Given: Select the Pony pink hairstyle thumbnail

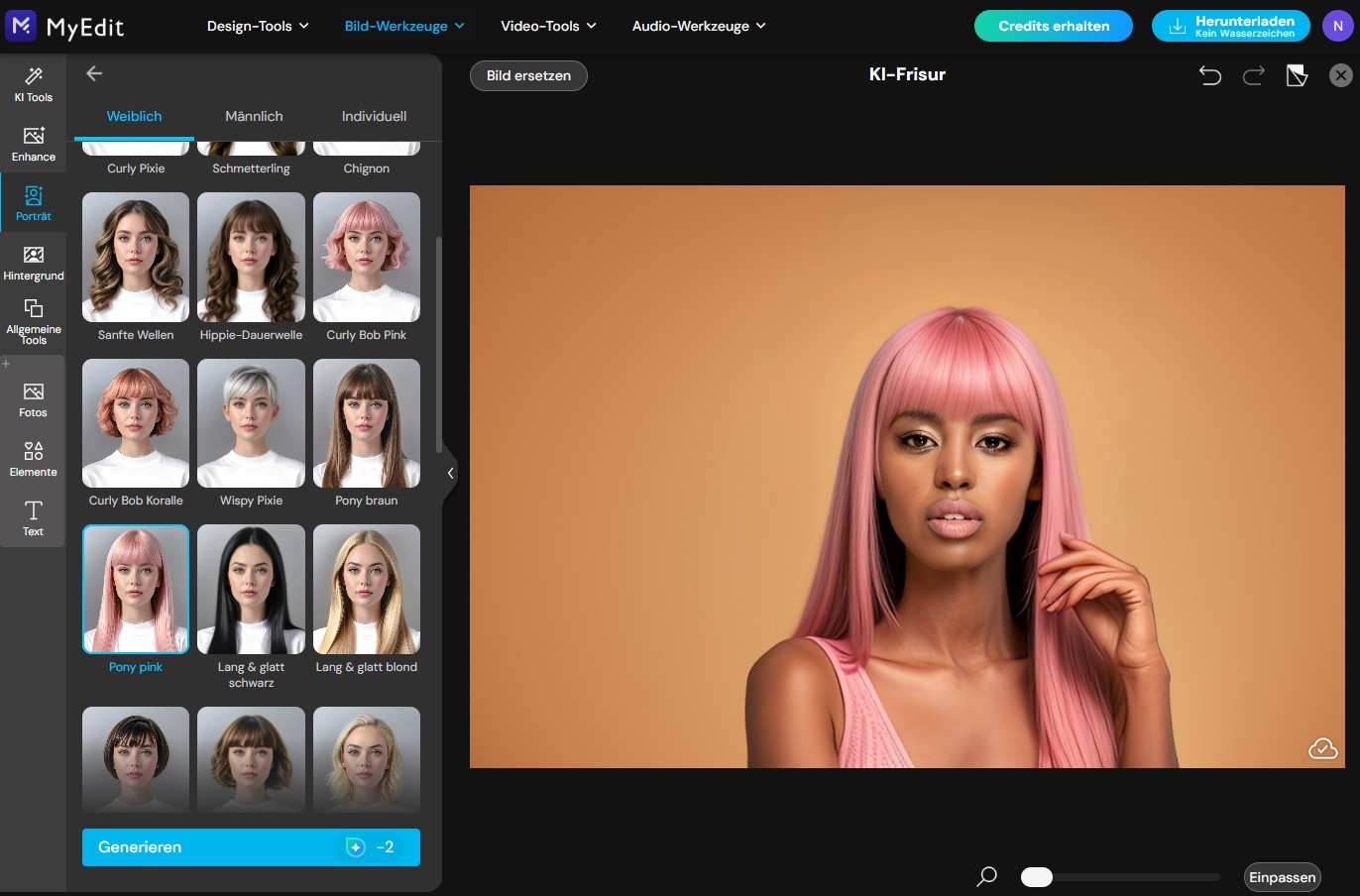Looking at the screenshot, I should [136, 590].
